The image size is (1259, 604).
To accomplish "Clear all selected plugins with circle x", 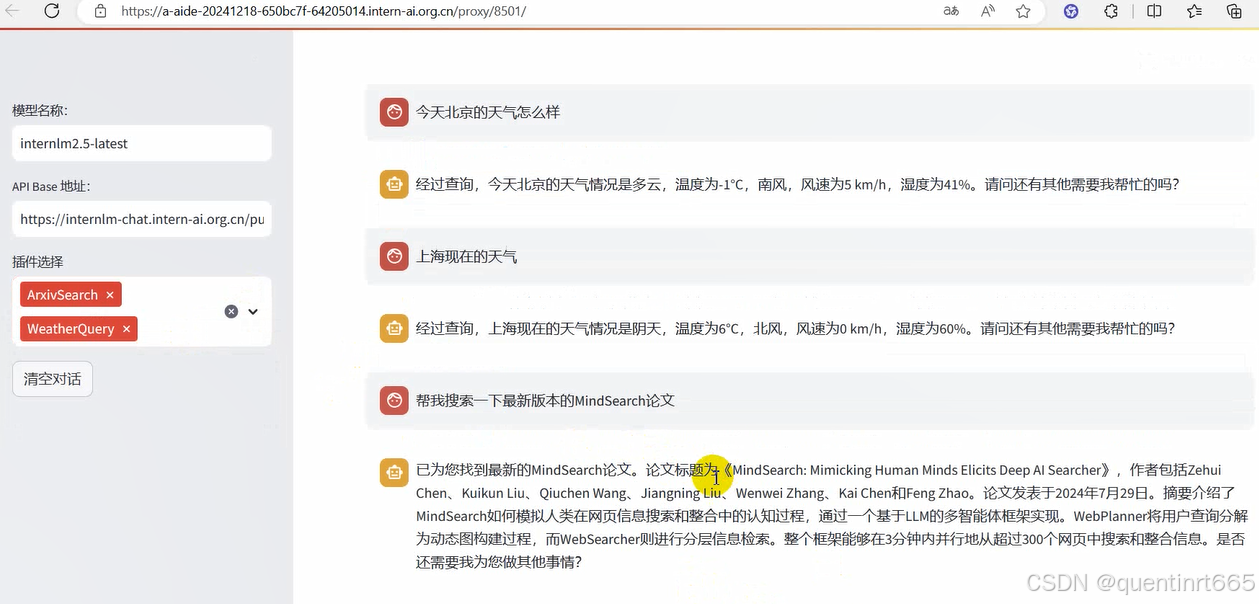I will (x=231, y=311).
